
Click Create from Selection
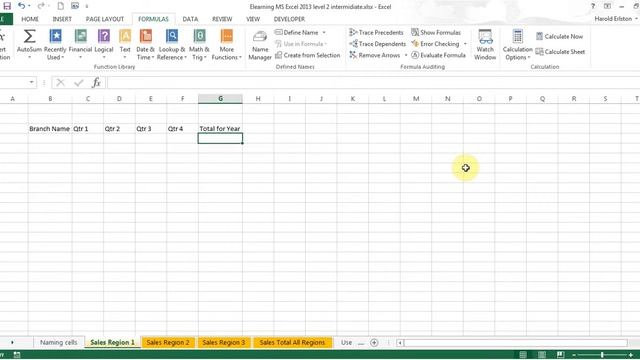(x=308, y=55)
